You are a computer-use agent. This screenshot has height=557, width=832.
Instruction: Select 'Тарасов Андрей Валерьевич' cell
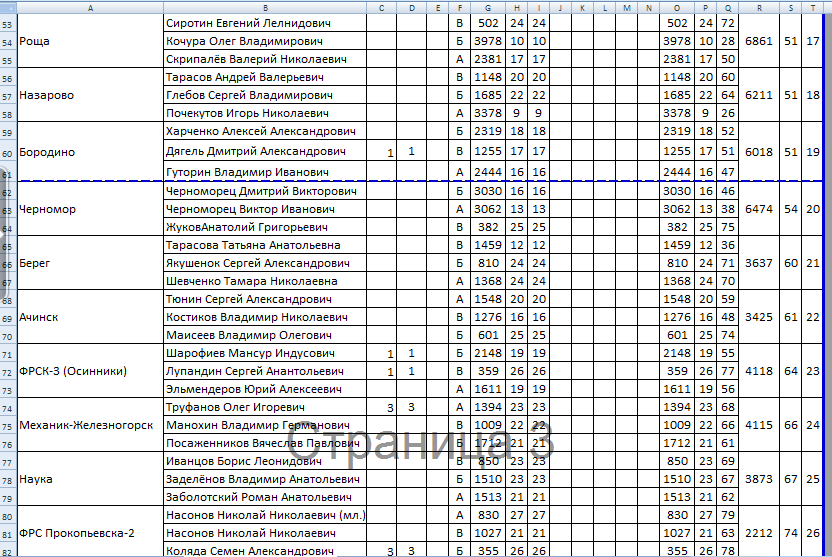tap(265, 77)
